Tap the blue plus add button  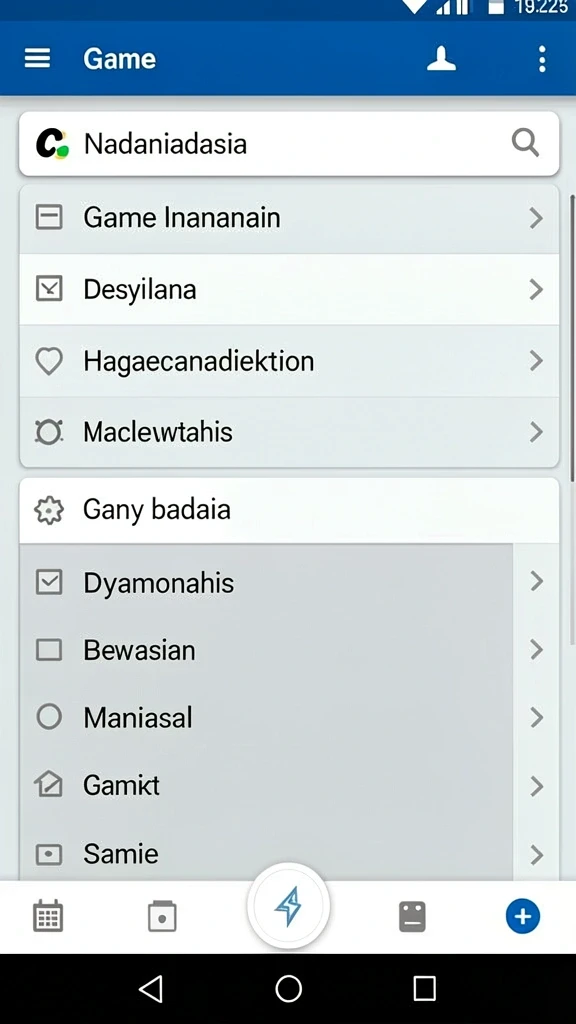(x=522, y=916)
